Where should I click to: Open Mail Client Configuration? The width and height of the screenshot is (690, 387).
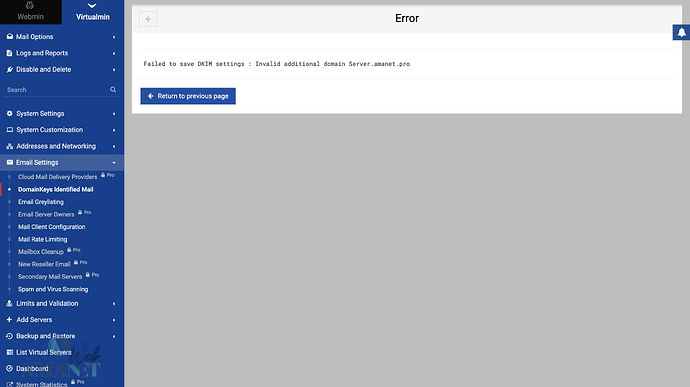pos(51,227)
